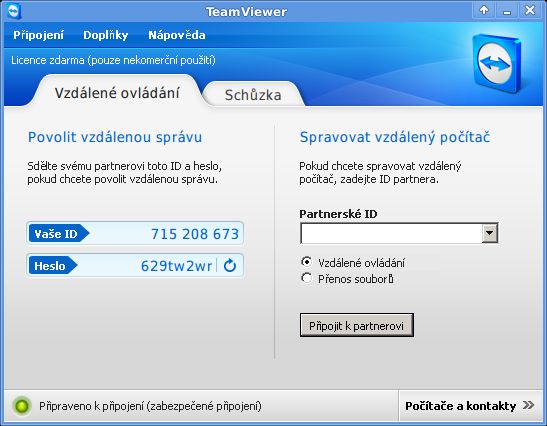Select the Vzdálené ovládání radio button

point(306,262)
